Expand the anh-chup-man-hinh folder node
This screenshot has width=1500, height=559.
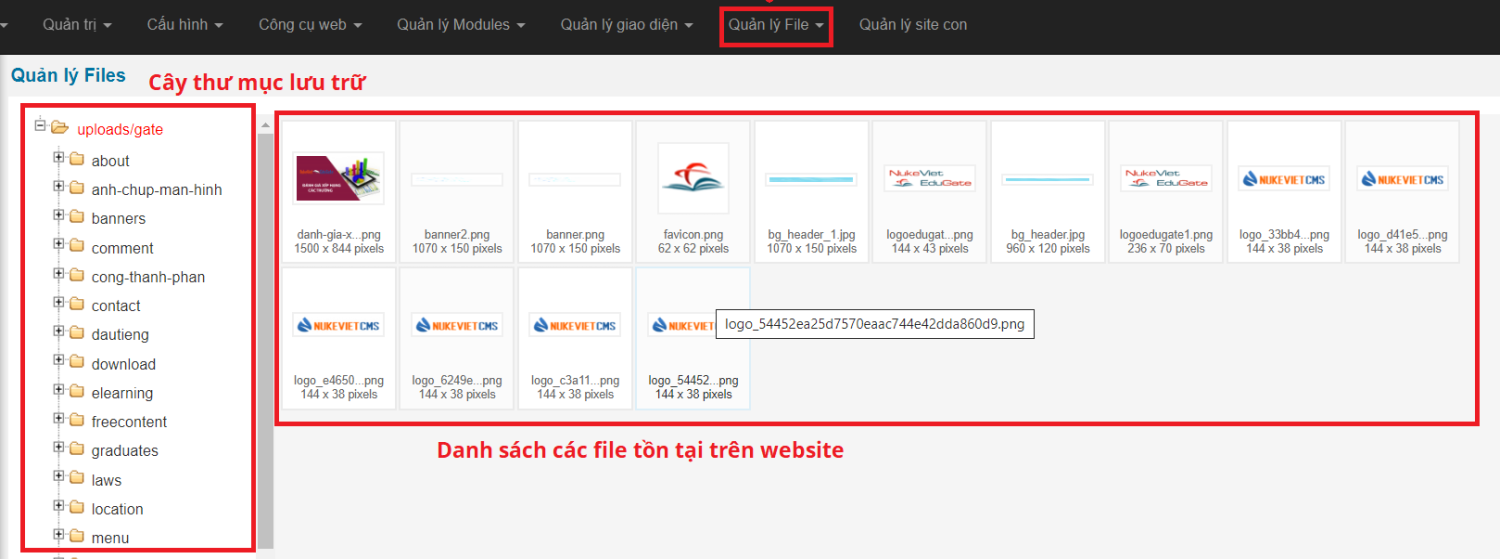(59, 187)
